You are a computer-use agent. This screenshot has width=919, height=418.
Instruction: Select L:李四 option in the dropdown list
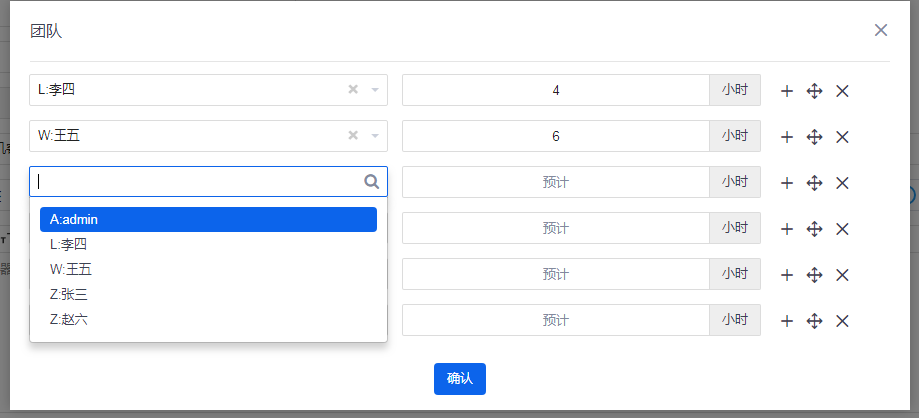point(208,244)
